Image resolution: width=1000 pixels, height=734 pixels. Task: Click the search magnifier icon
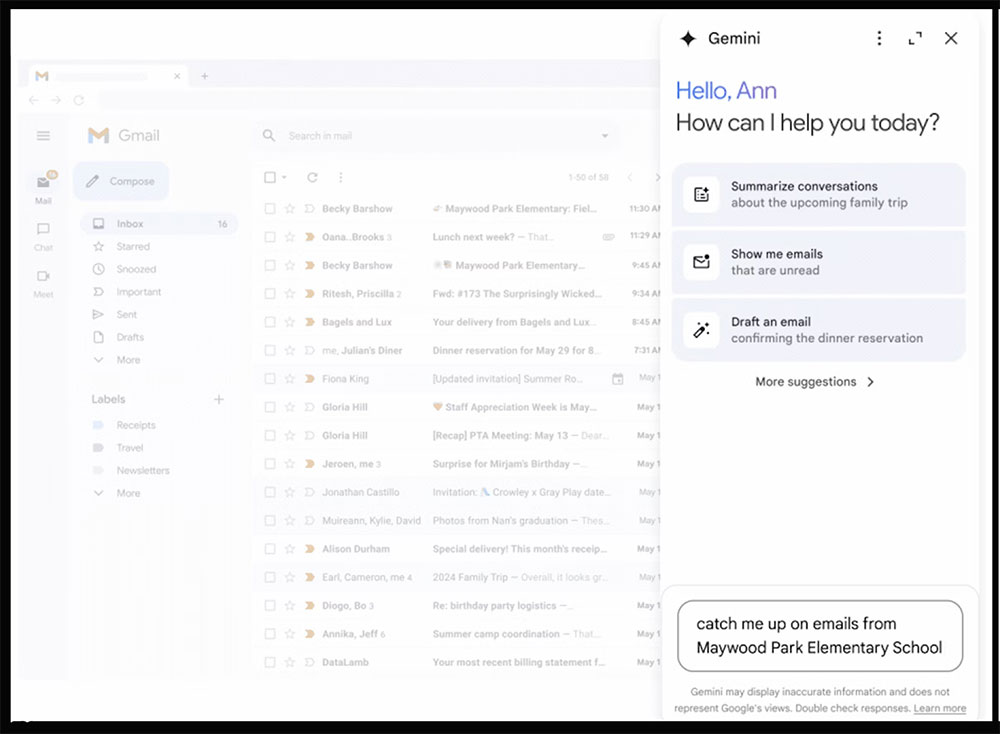[269, 136]
